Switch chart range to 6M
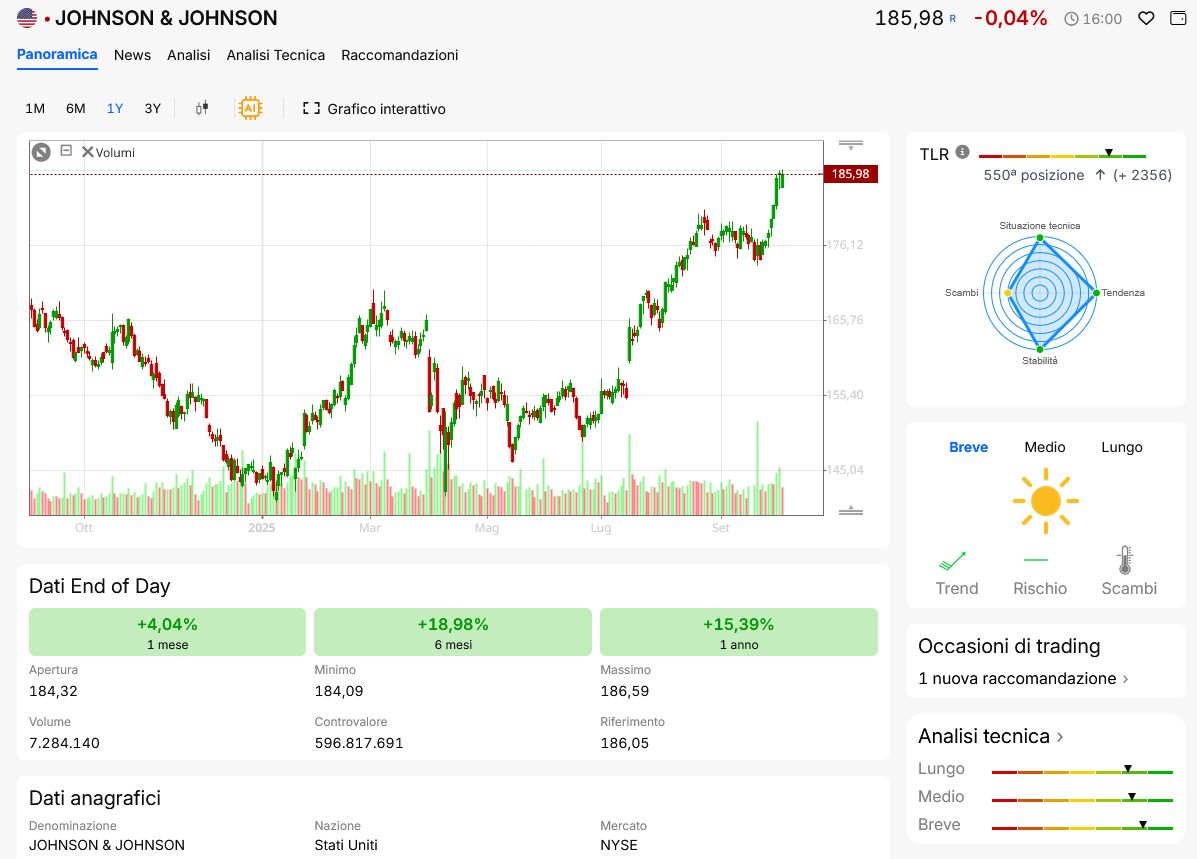The width and height of the screenshot is (1197, 859). pyautogui.click(x=76, y=108)
